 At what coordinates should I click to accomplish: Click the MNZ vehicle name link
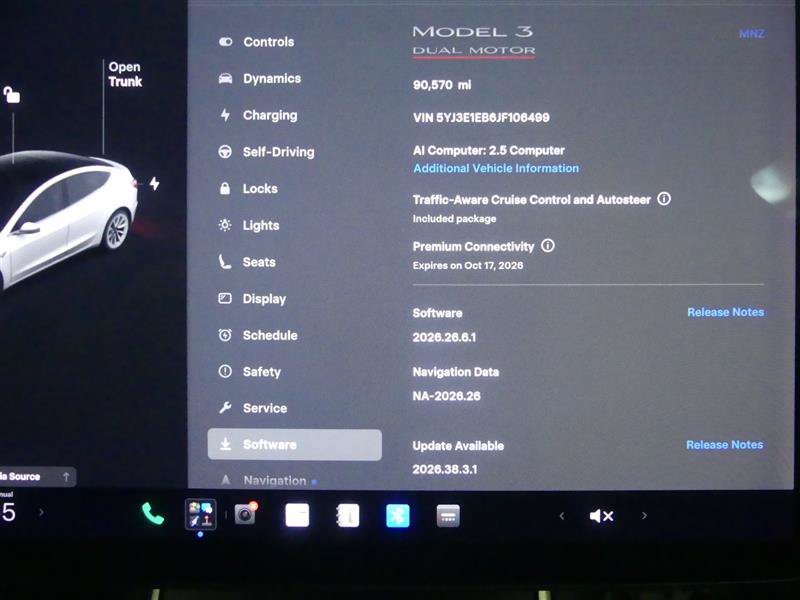[752, 34]
